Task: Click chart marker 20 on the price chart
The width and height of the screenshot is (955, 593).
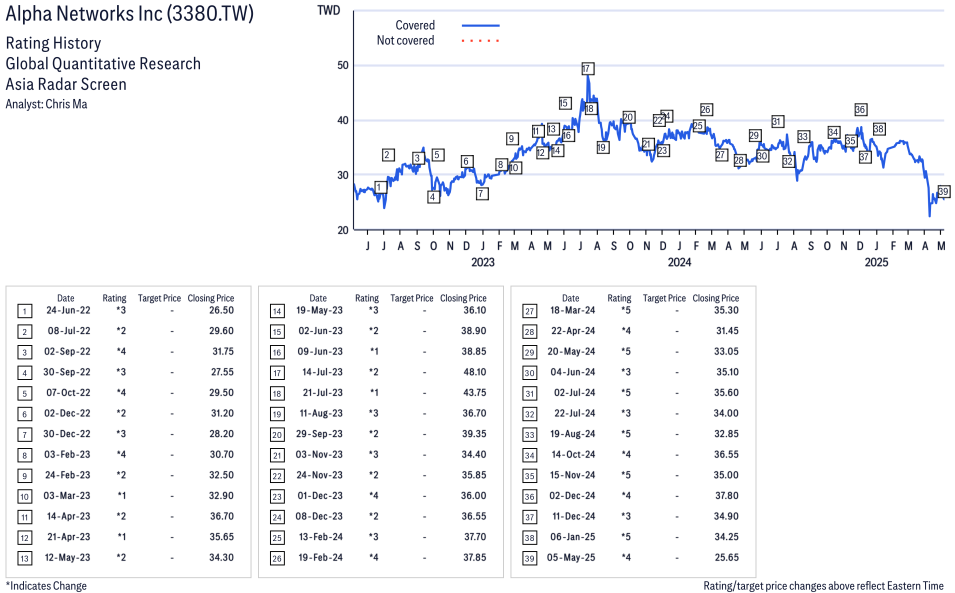Action: (x=629, y=118)
